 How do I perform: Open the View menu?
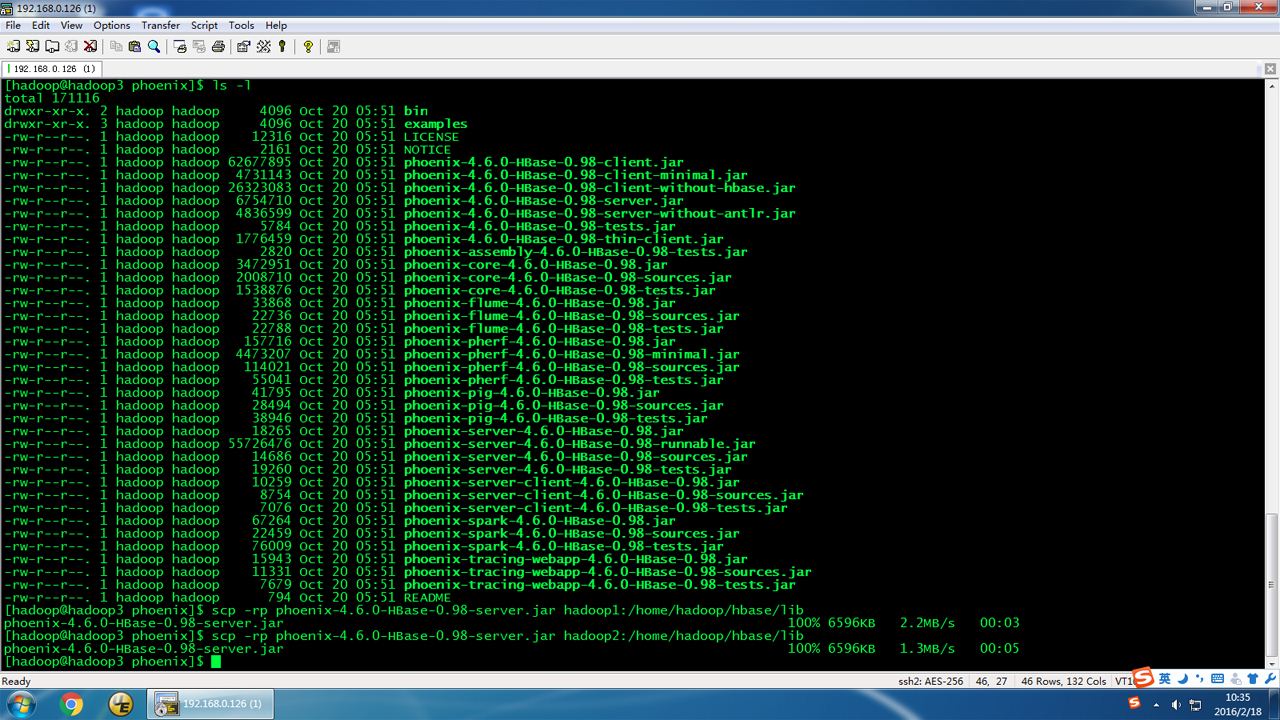pos(72,25)
